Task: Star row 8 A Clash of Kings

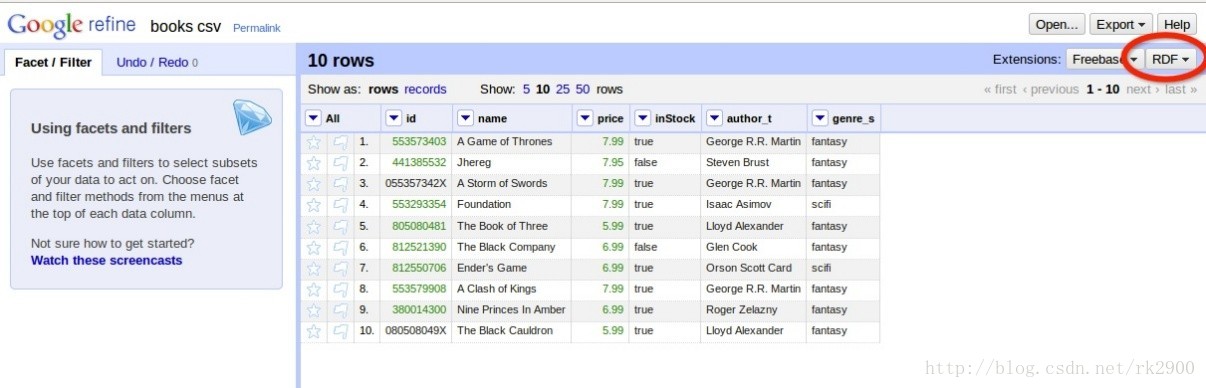Action: (x=313, y=289)
